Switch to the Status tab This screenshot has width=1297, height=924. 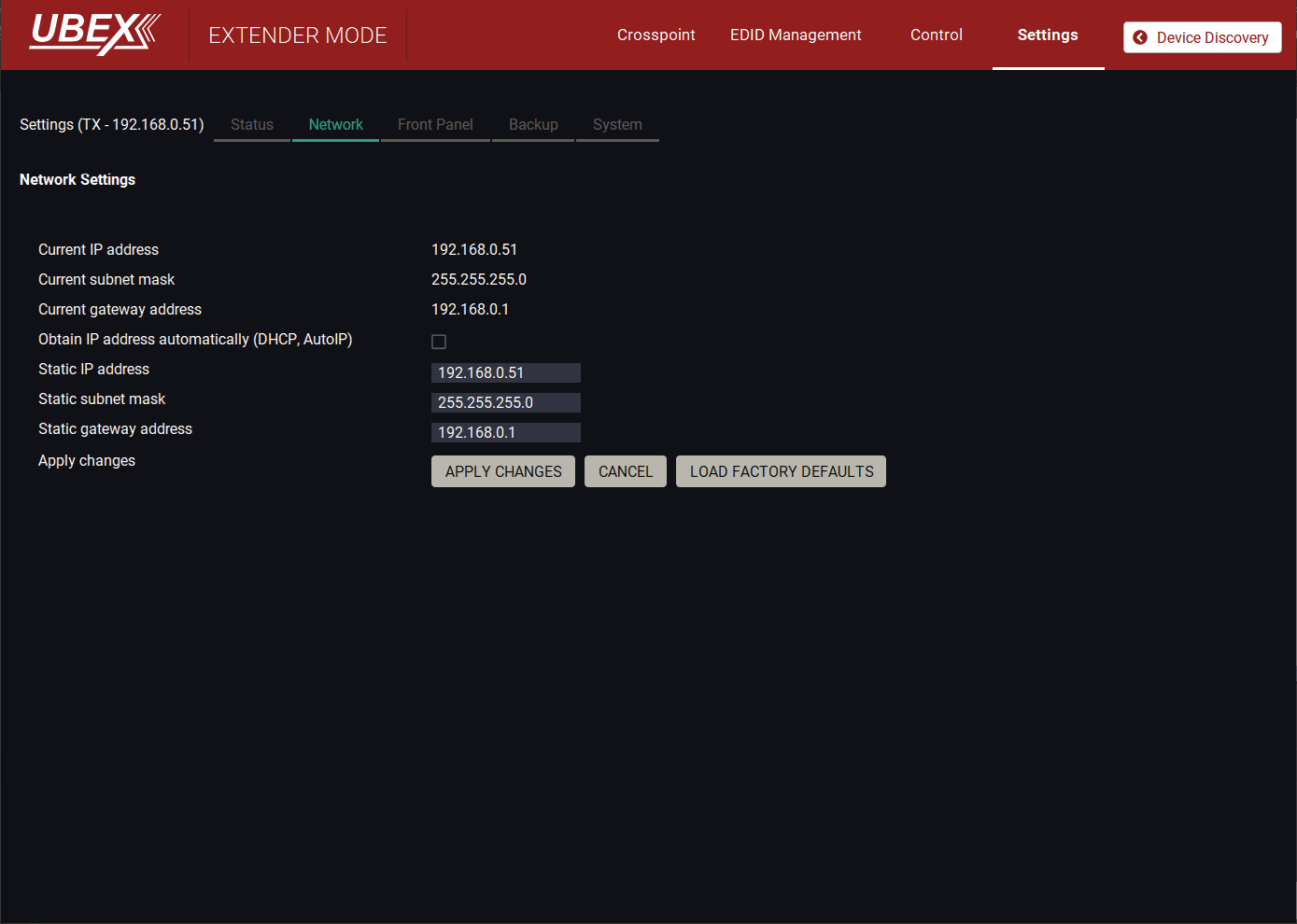[252, 125]
